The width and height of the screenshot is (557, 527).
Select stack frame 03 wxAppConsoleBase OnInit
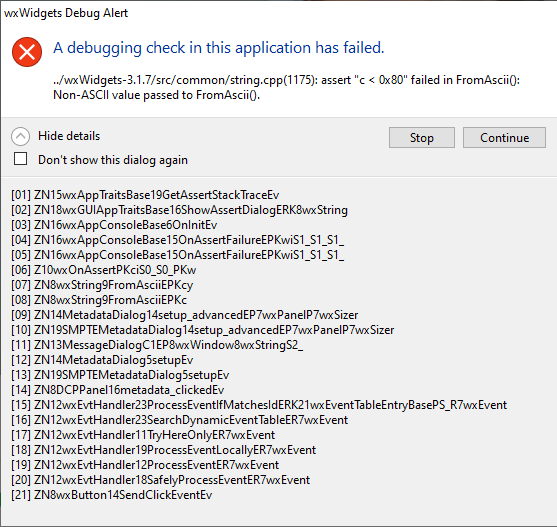tap(114, 225)
